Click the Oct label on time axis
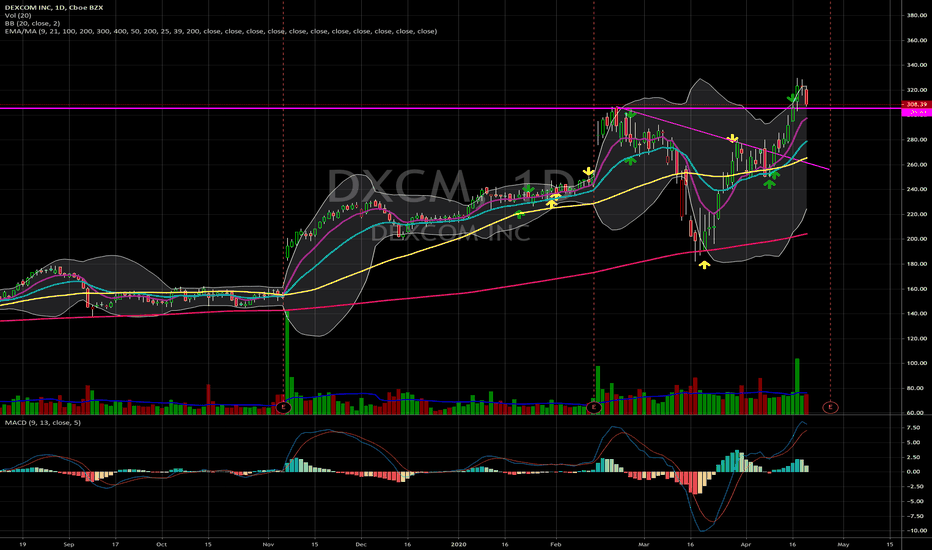Viewport: 932px width, 550px height. tap(161, 544)
